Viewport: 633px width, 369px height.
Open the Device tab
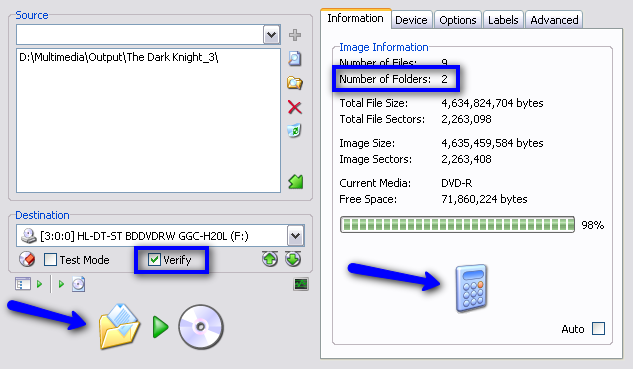[x=411, y=20]
